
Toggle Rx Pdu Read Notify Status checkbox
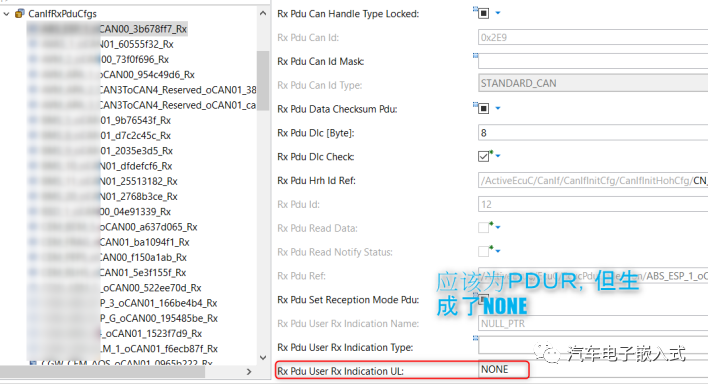484,252
